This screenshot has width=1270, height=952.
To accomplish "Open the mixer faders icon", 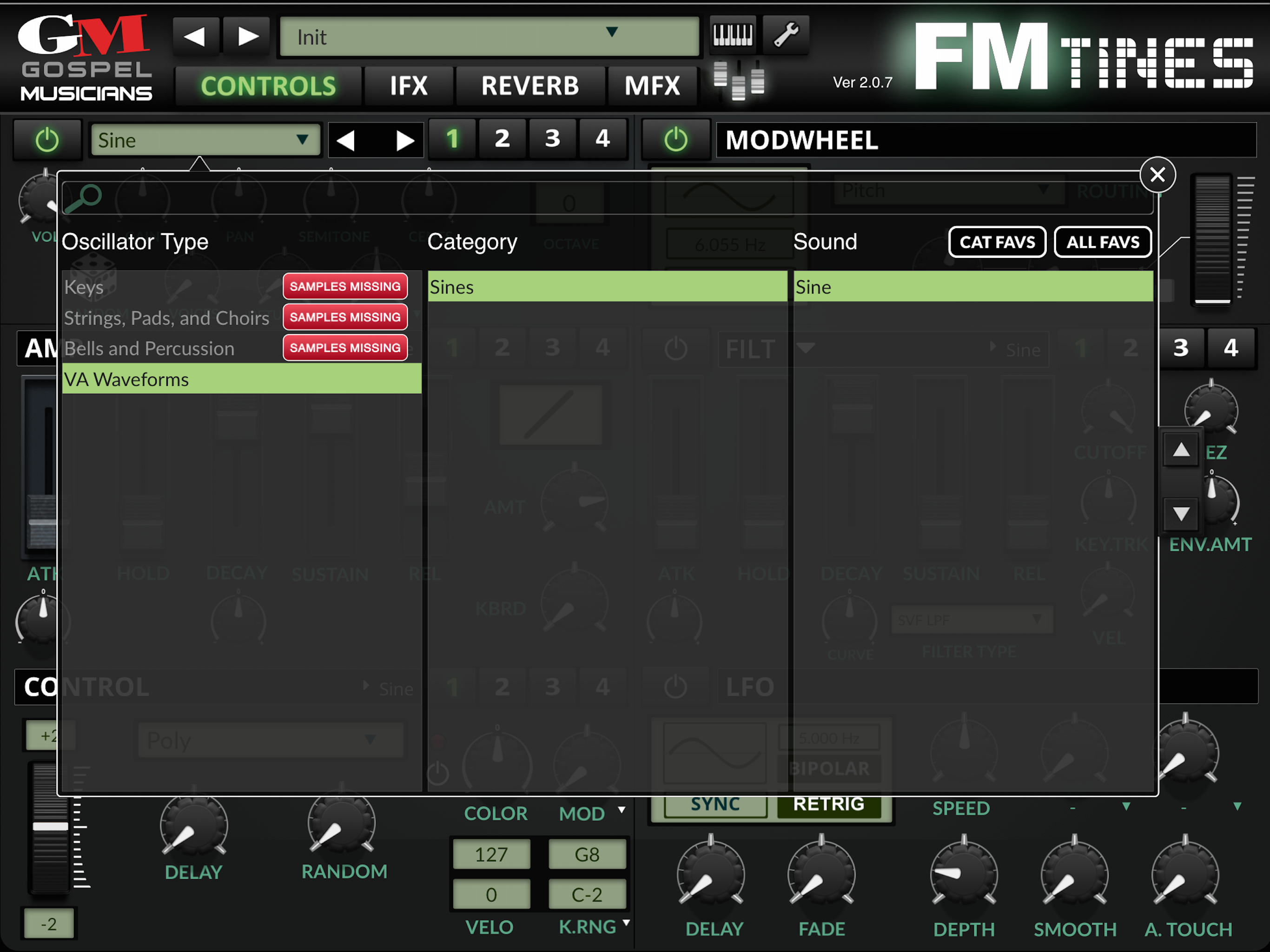I will coord(739,80).
